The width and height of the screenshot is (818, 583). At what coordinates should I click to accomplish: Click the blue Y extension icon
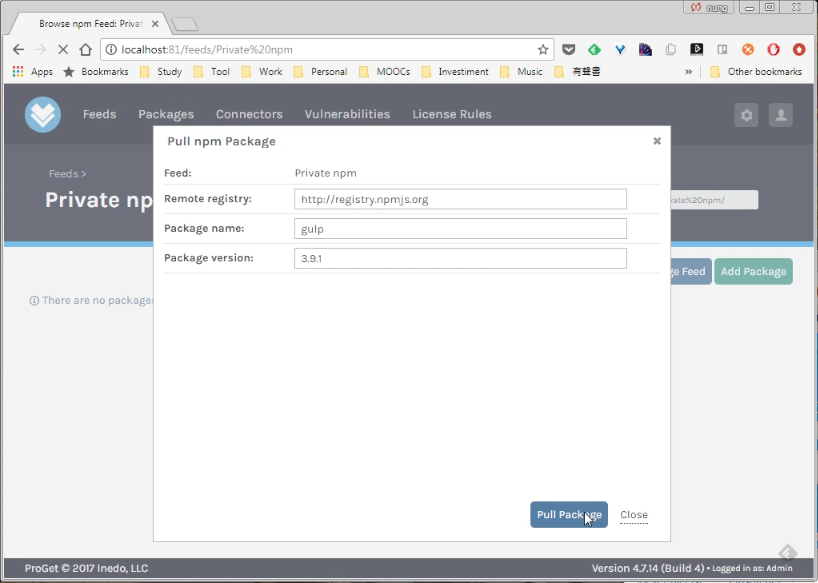[620, 50]
